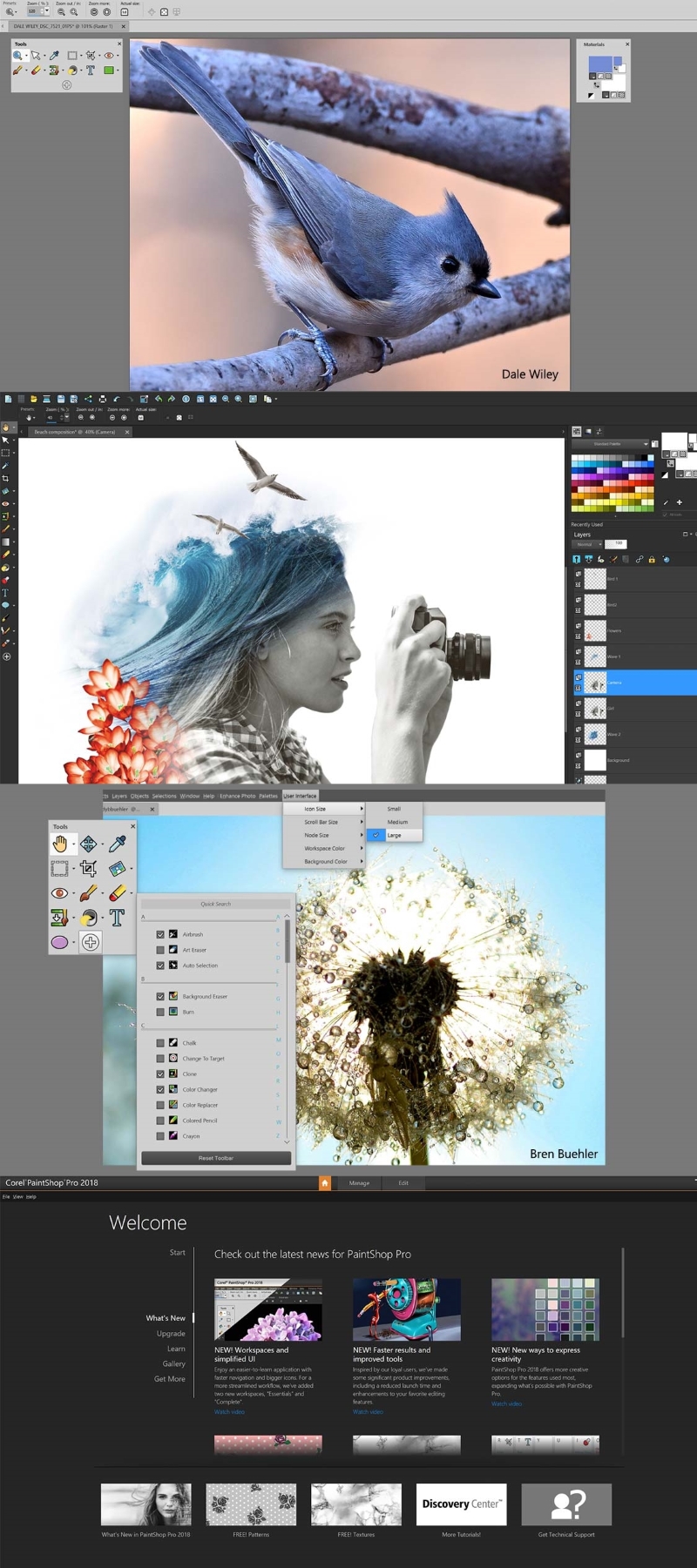Viewport: 697px width, 1568px height.
Task: Expand the Background Color submenu
Action: coord(323,861)
